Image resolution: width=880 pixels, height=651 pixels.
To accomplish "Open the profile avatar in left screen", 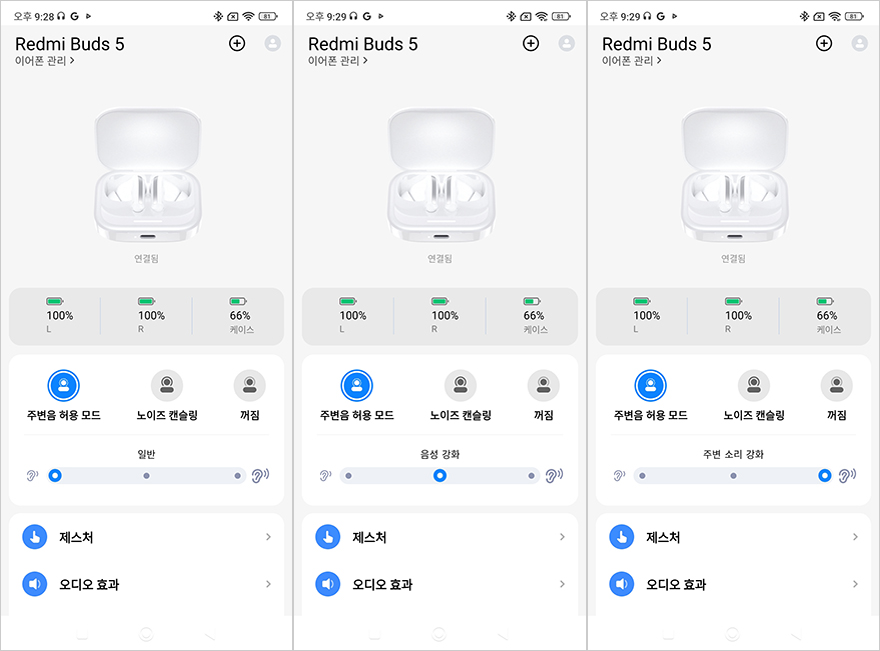I will [x=273, y=43].
